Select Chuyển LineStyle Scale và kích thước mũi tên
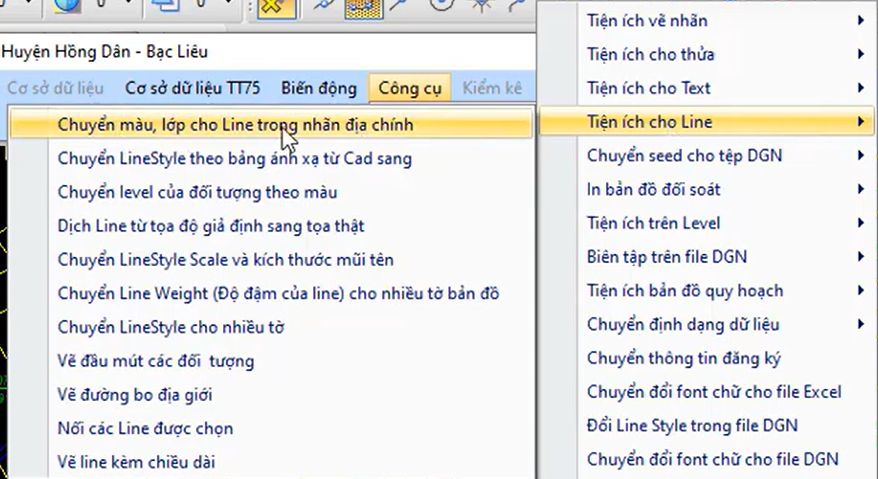The width and height of the screenshot is (878, 479). tap(271, 259)
